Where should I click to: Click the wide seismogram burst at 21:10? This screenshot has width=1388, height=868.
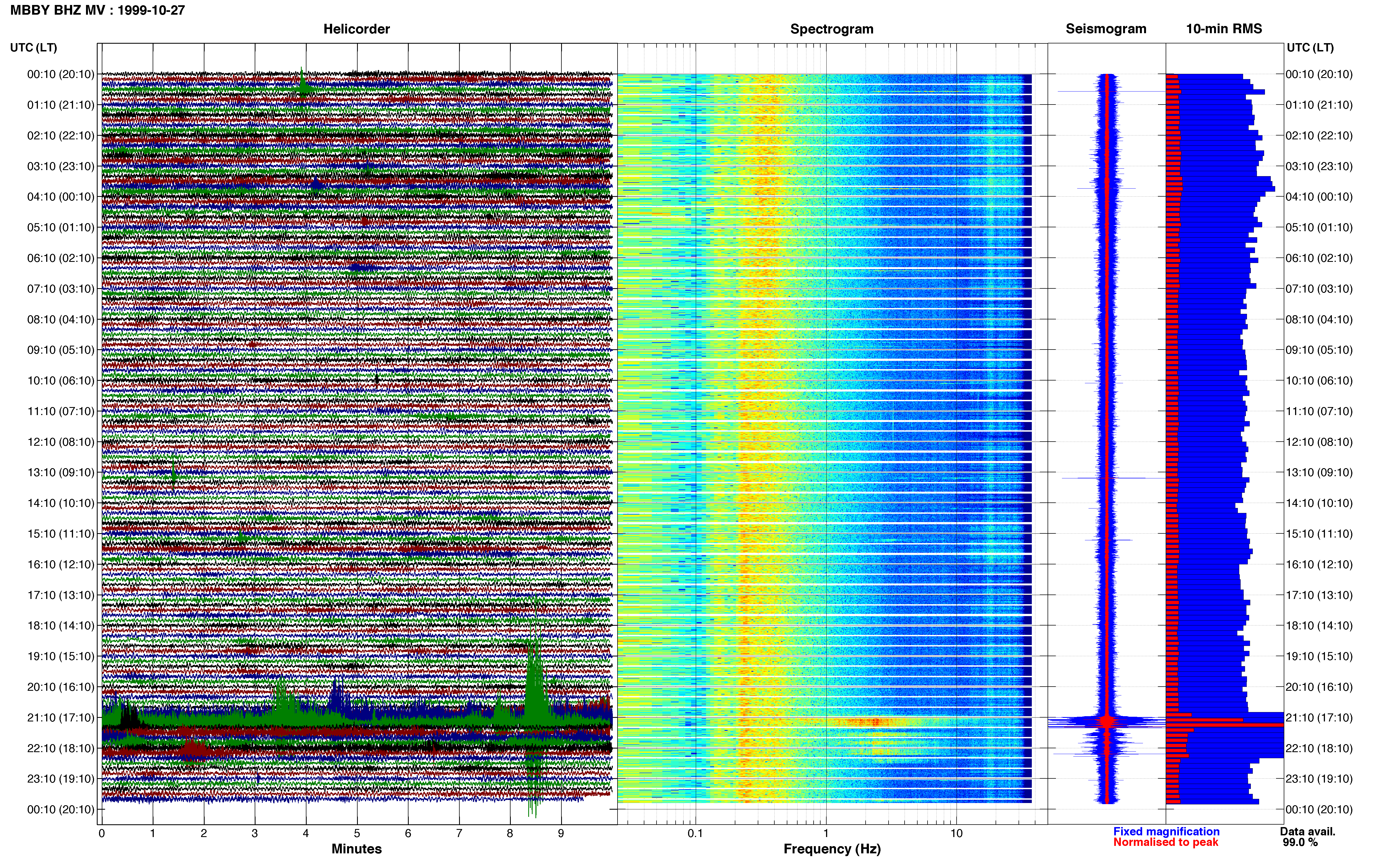(x=1107, y=721)
